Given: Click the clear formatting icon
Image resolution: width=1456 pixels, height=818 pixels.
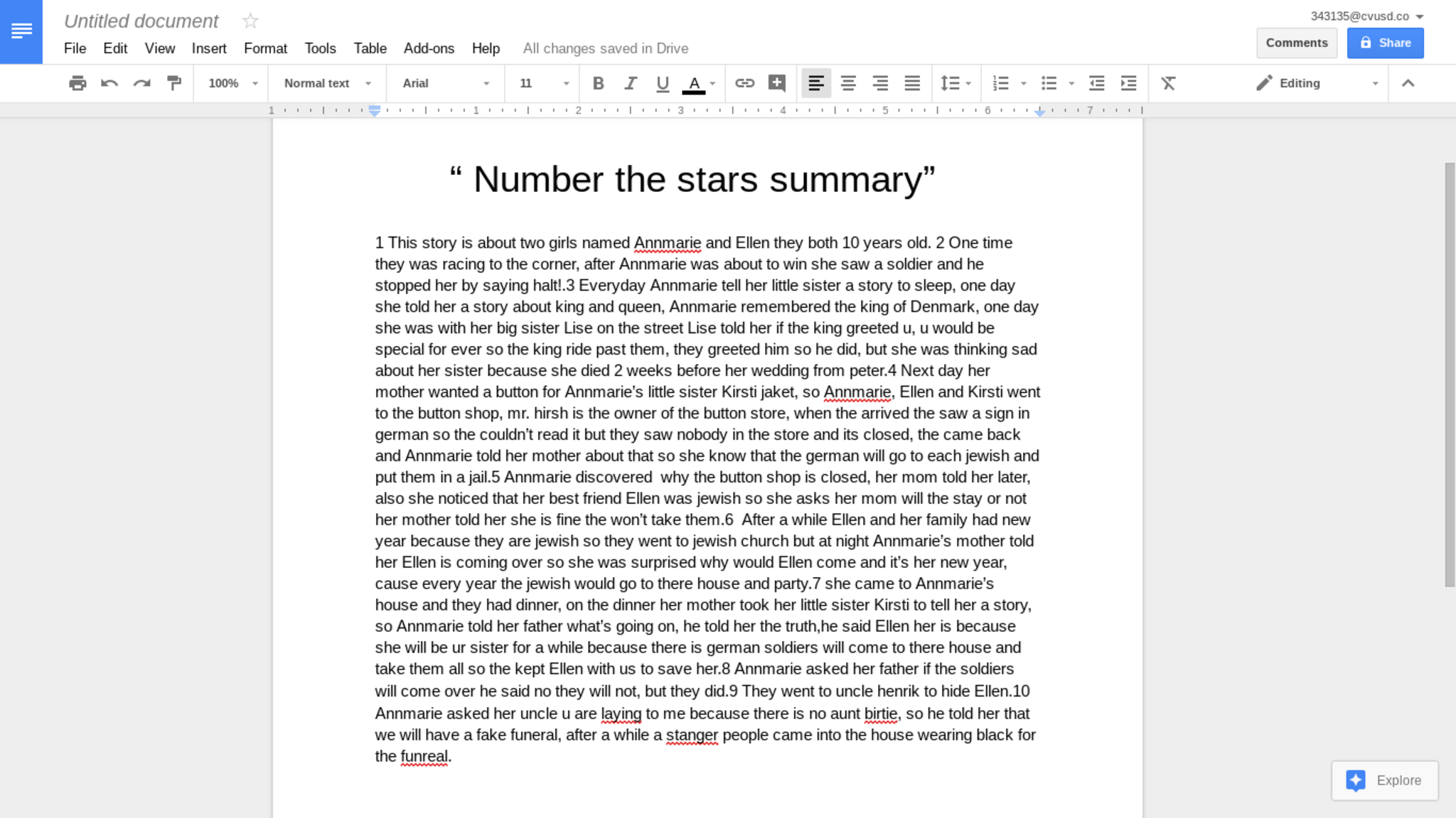Looking at the screenshot, I should point(1168,83).
